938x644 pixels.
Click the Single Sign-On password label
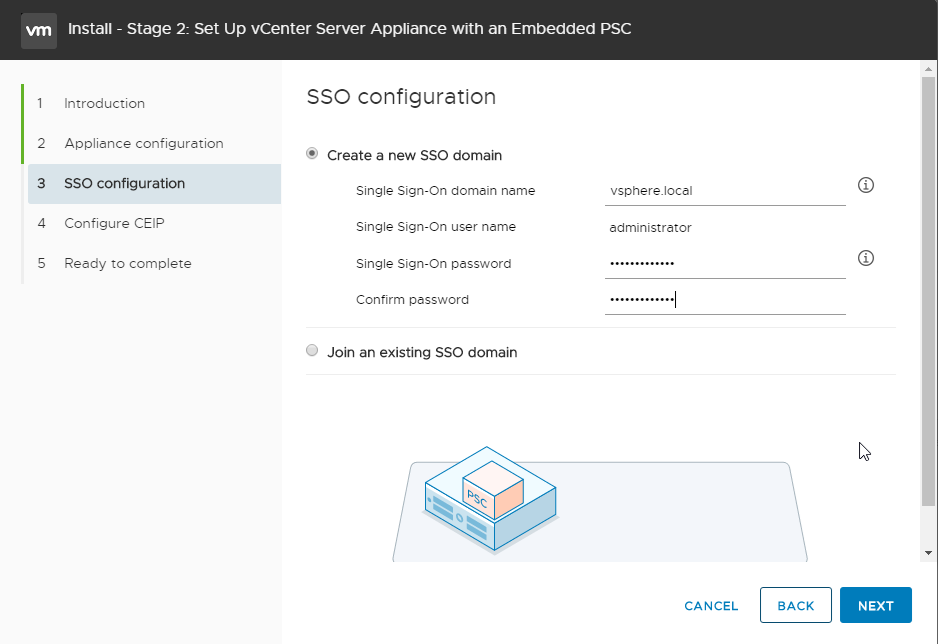(434, 264)
